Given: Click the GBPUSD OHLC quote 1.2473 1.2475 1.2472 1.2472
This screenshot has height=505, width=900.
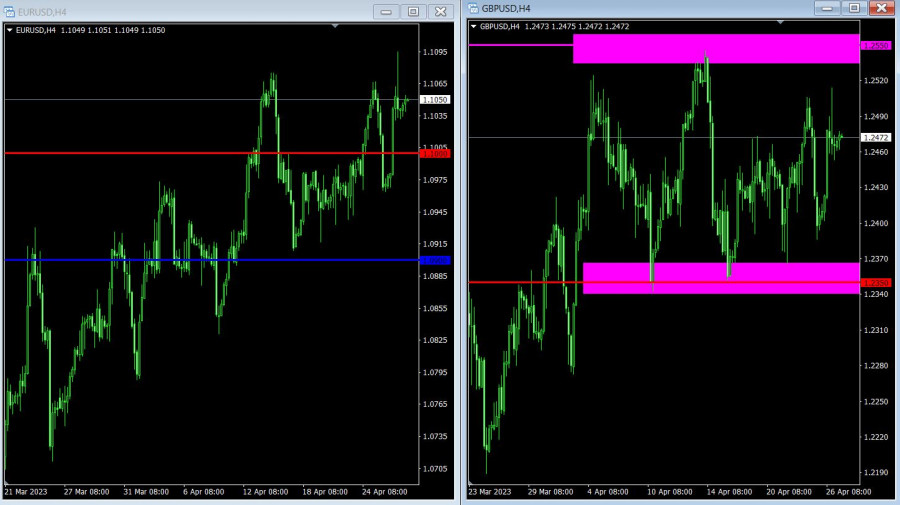Looking at the screenshot, I should pyautogui.click(x=577, y=26).
